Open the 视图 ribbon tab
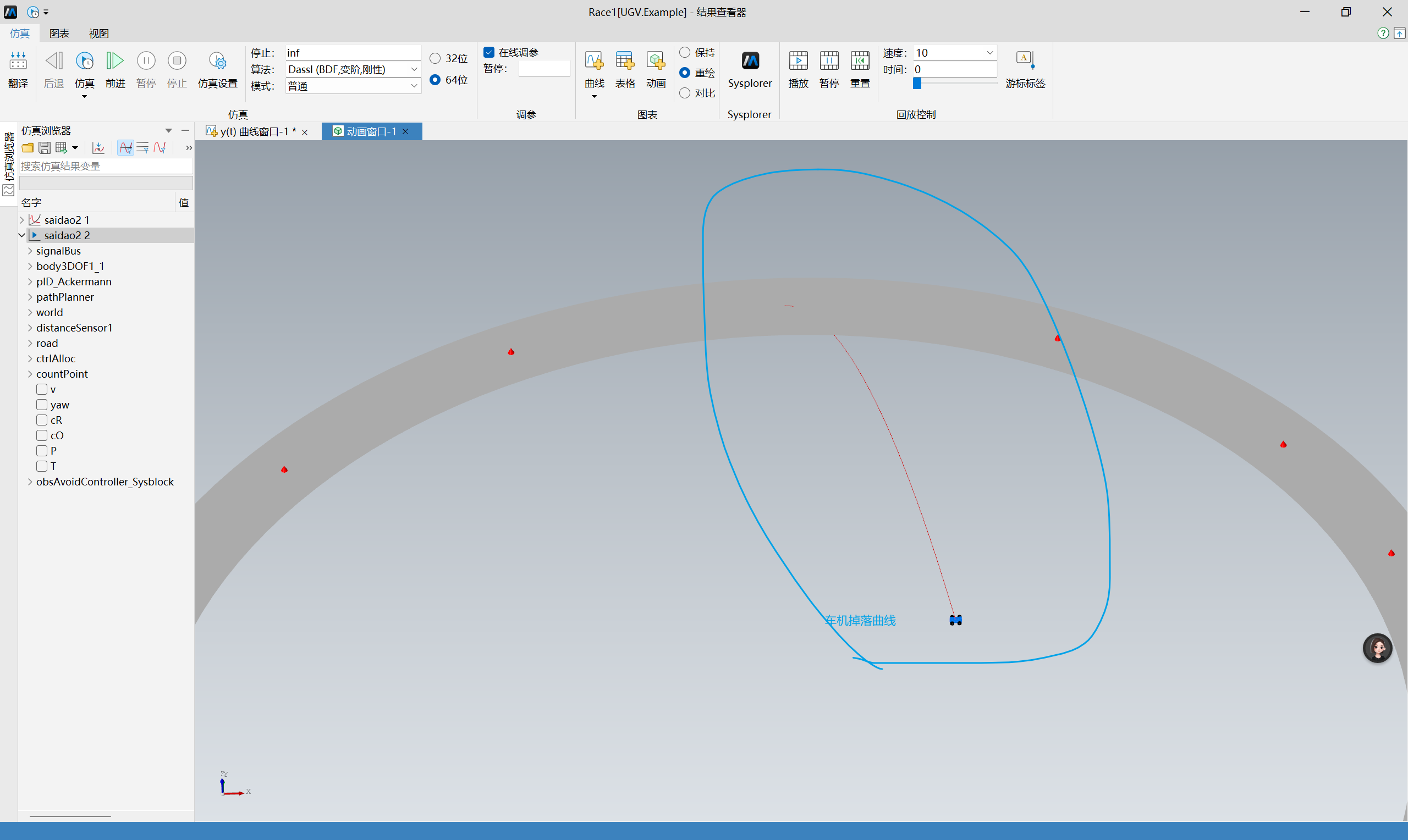The image size is (1408, 840). 98,34
